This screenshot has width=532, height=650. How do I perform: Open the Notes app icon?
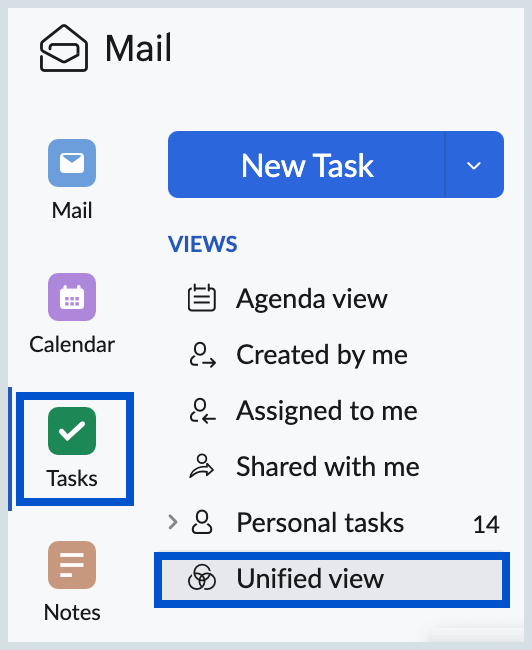72,565
